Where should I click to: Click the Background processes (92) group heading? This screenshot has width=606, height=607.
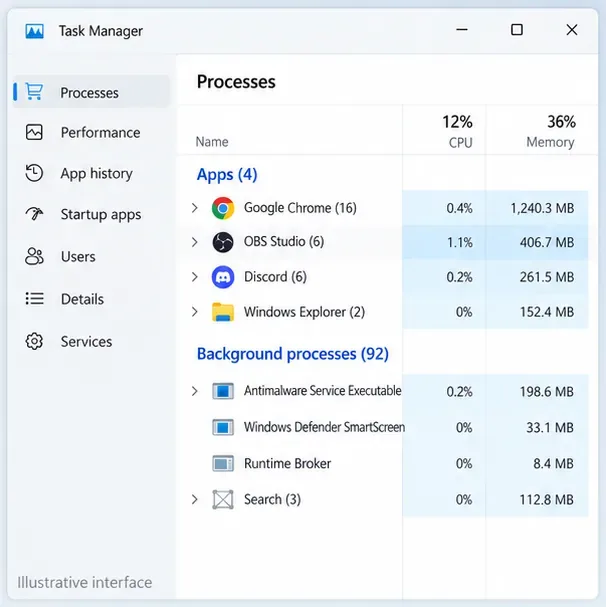tap(293, 354)
